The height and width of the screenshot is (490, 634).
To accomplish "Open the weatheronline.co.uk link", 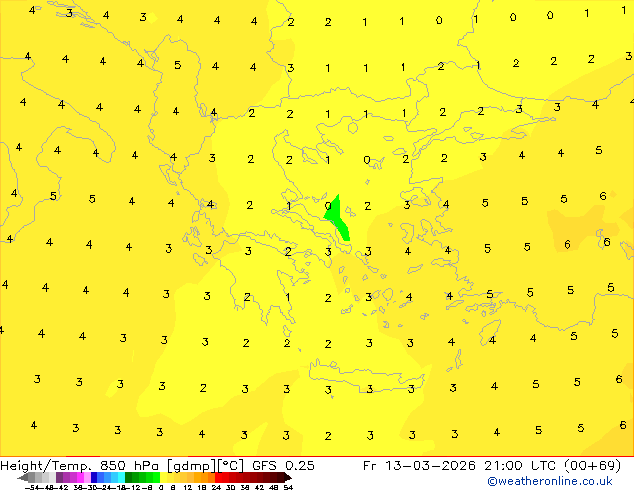I will tap(550, 481).
